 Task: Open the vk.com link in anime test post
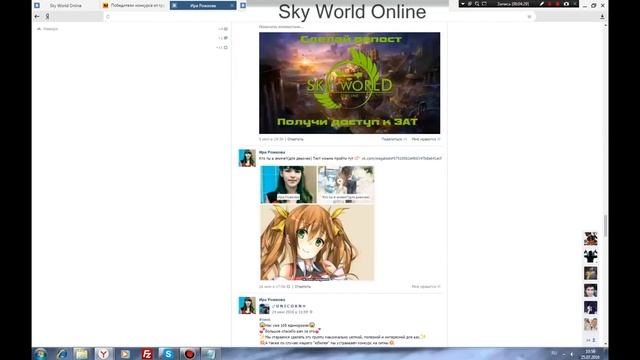click(x=402, y=158)
